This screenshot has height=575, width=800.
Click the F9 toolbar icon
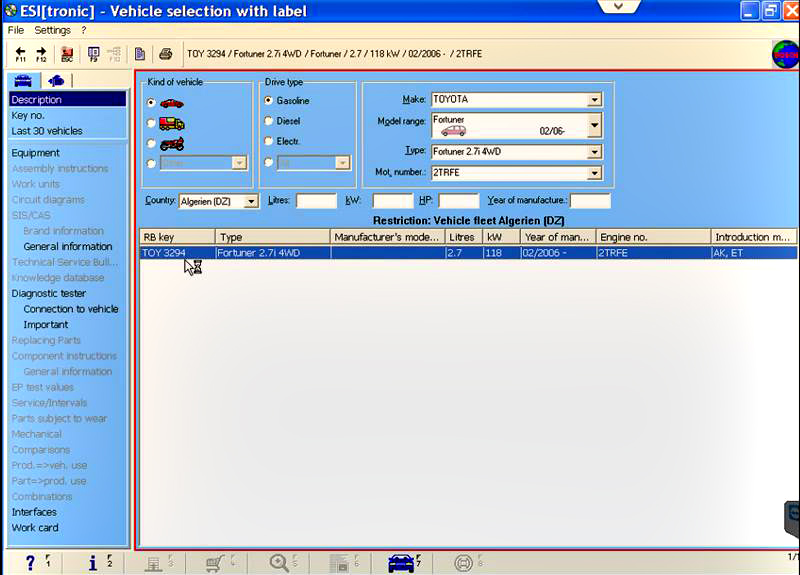93,54
